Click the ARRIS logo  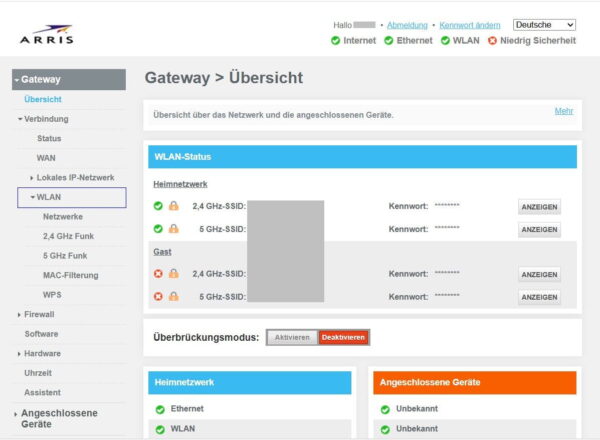[x=46, y=34]
